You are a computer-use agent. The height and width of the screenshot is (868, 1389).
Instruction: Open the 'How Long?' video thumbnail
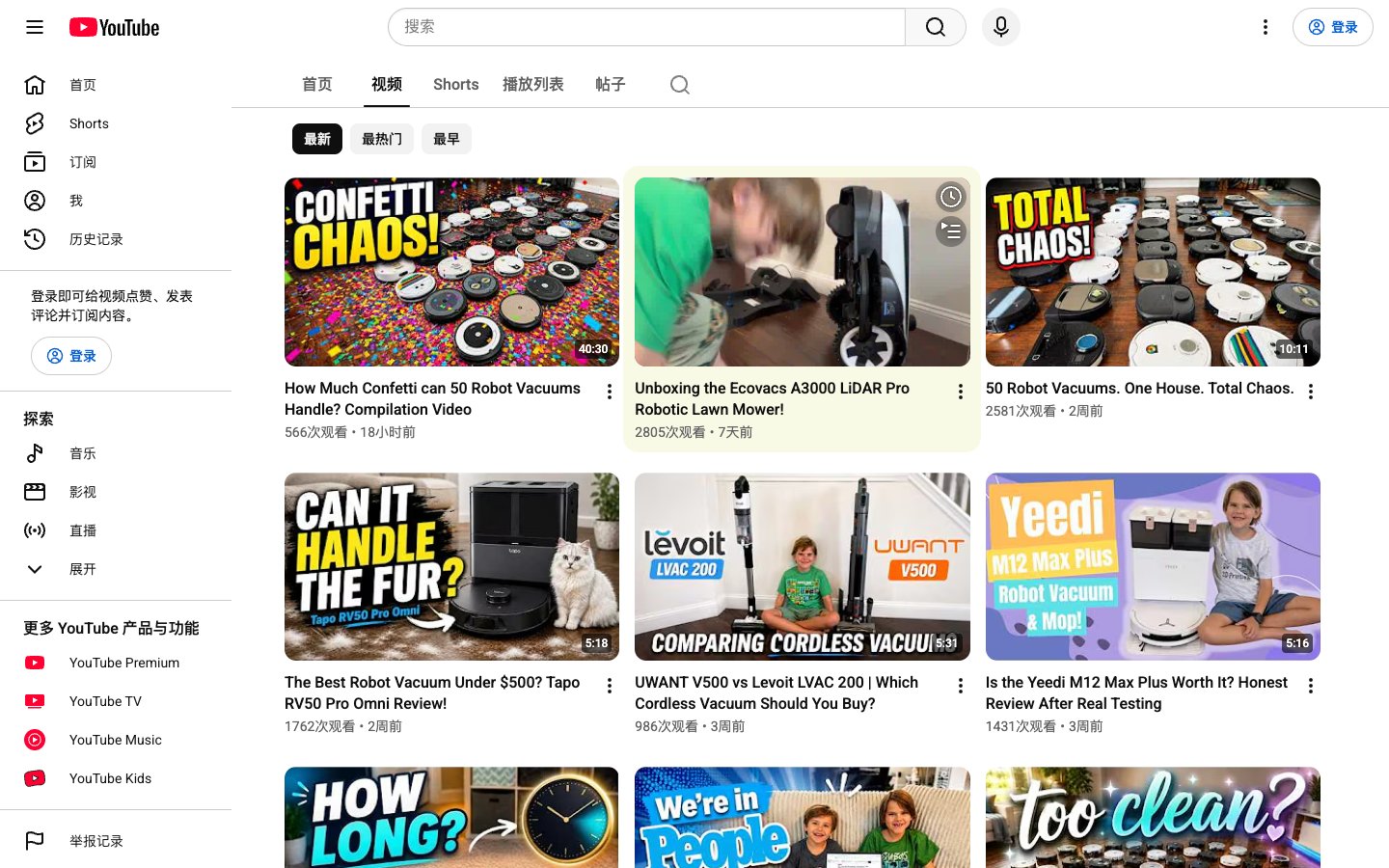451,818
